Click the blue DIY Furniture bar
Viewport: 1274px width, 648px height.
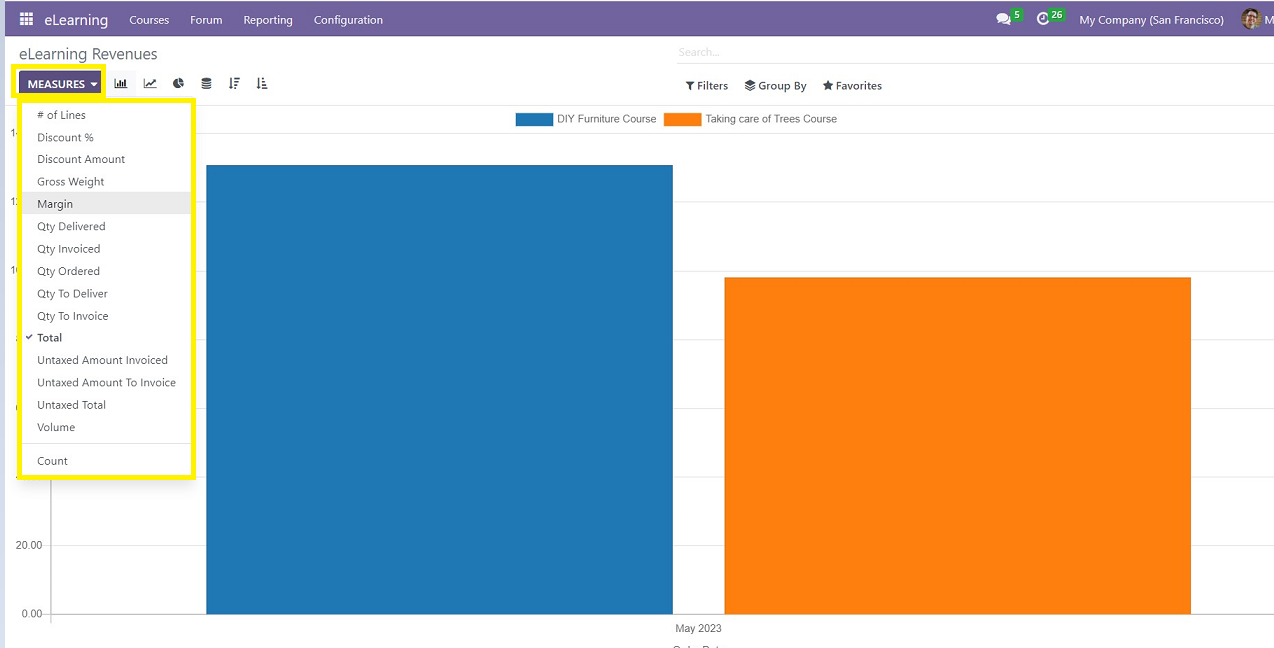pyautogui.click(x=439, y=389)
